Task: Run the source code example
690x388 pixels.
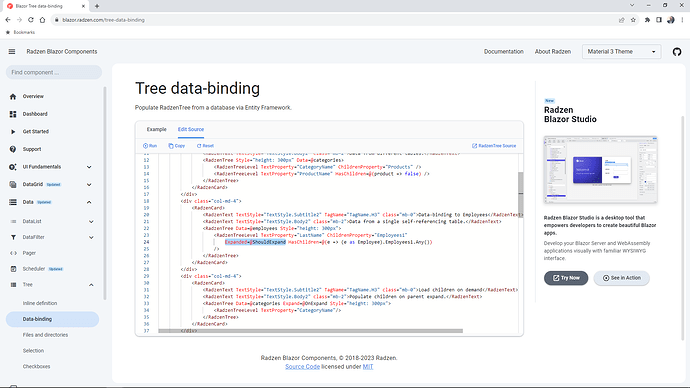Action: pyautogui.click(x=150, y=146)
